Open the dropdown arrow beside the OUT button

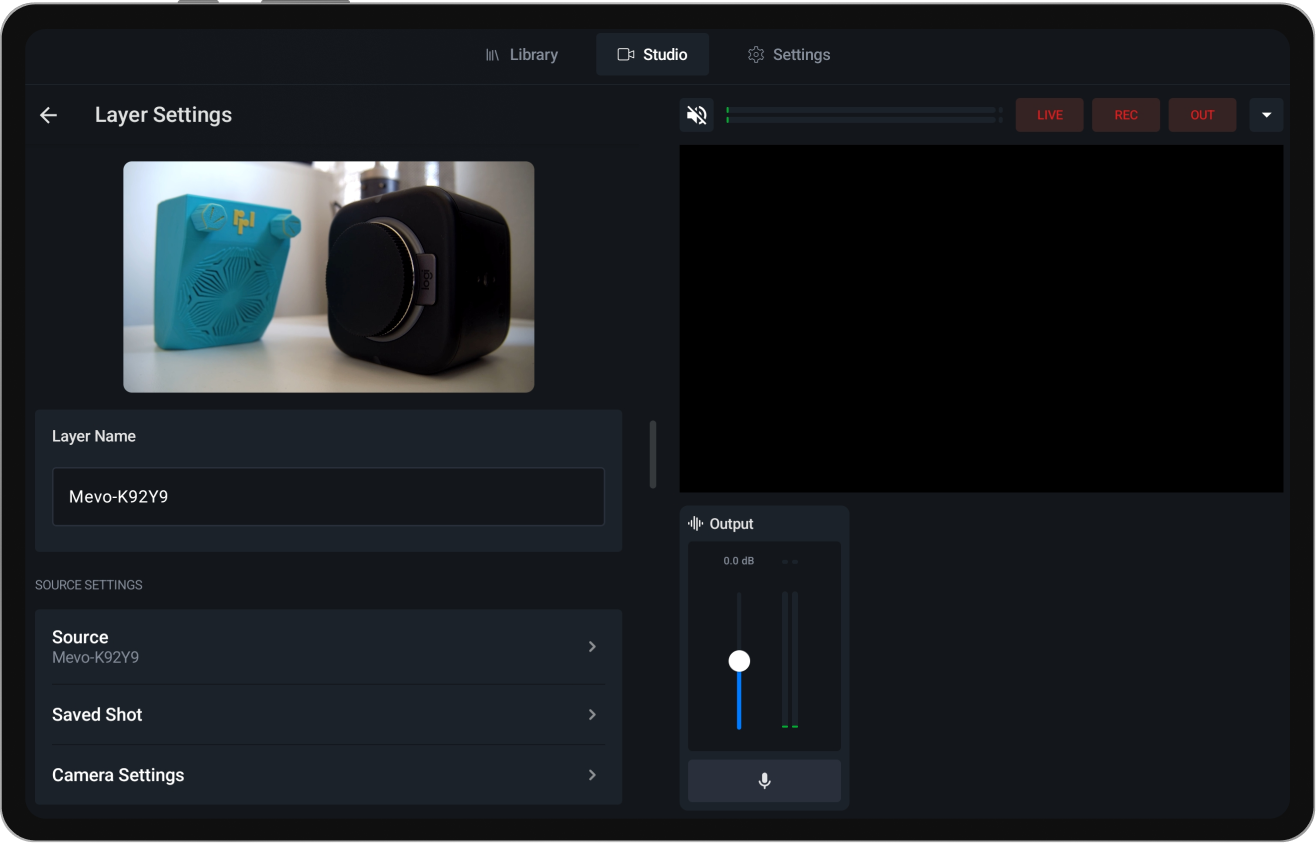tap(1266, 114)
